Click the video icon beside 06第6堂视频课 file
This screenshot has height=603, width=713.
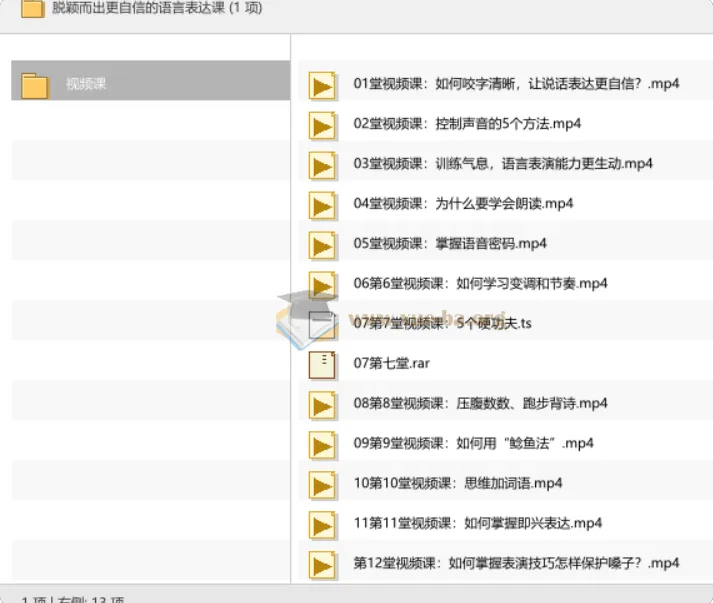click(322, 285)
